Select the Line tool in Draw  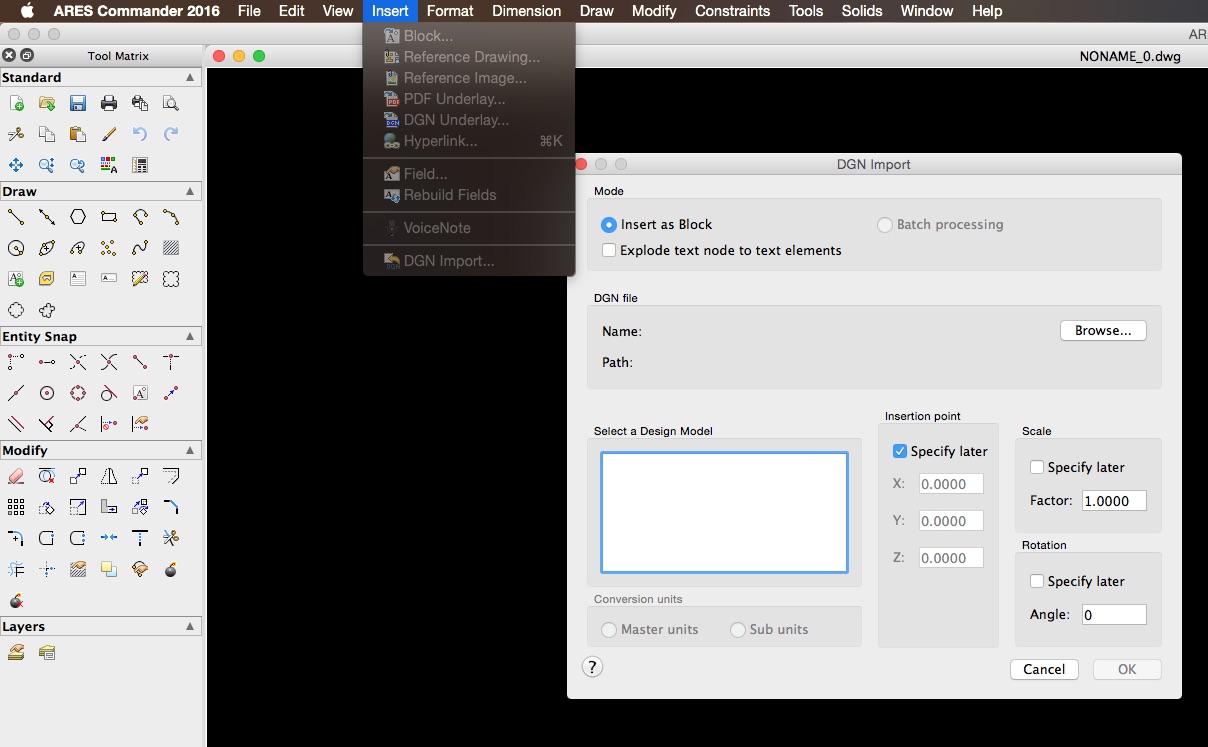tap(16, 217)
